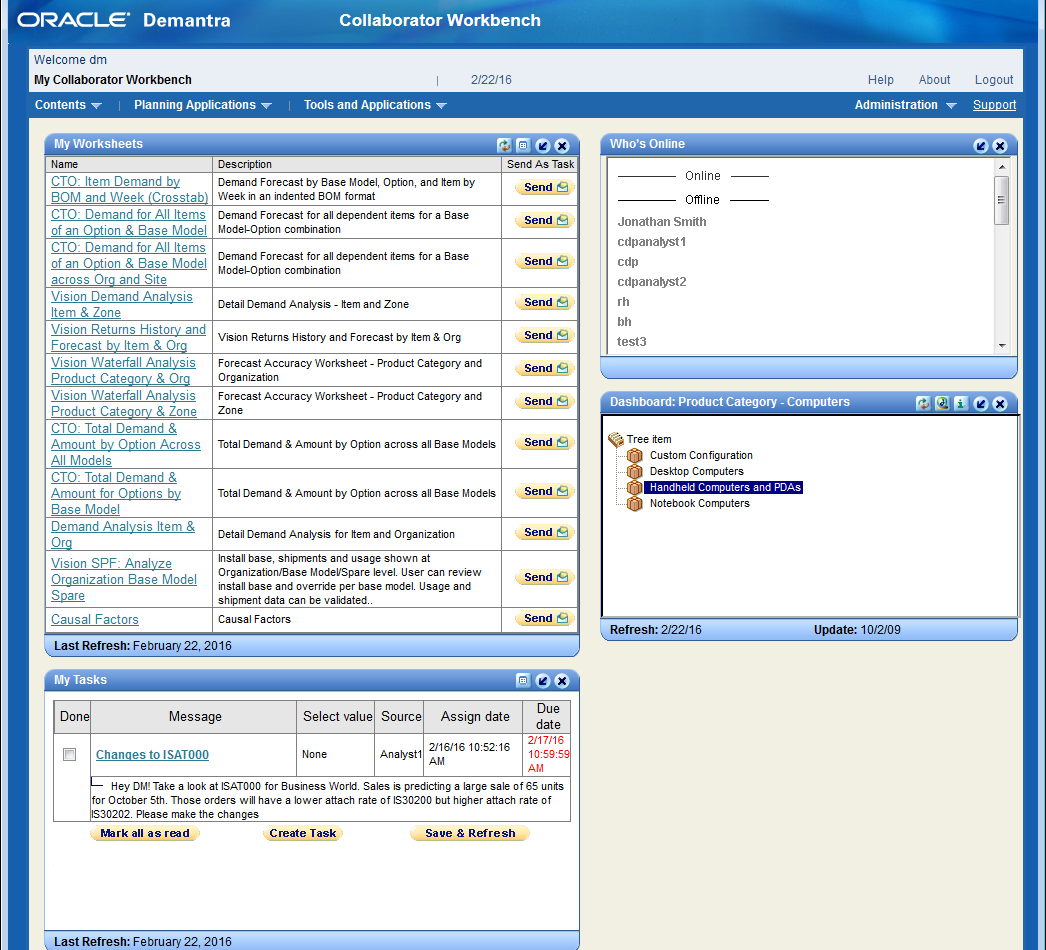1046x950 pixels.
Task: Click the Who's Online scroll up arrow
Action: (1001, 166)
